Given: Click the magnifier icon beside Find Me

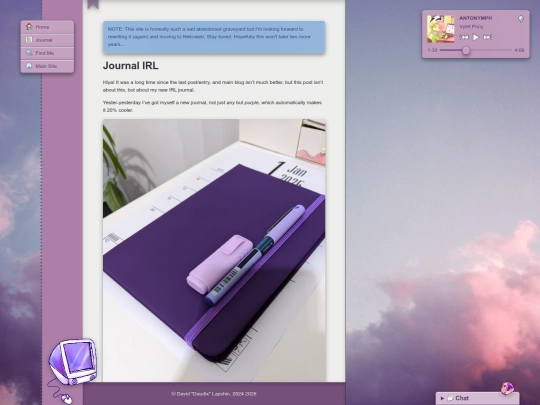Looking at the screenshot, I should (29, 53).
